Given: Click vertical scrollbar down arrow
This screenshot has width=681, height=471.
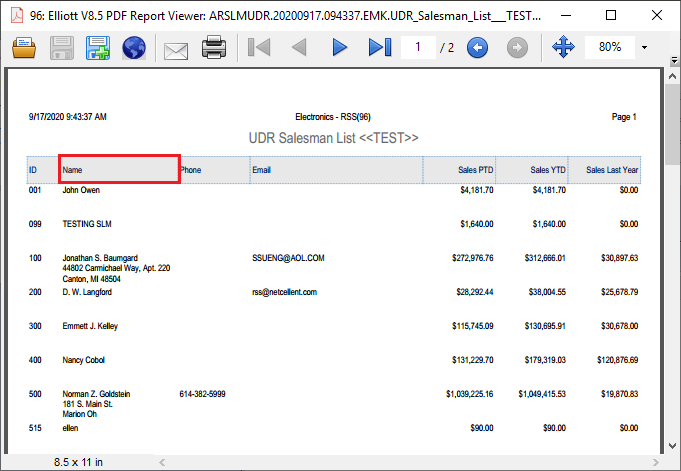Looking at the screenshot, I should tap(673, 445).
